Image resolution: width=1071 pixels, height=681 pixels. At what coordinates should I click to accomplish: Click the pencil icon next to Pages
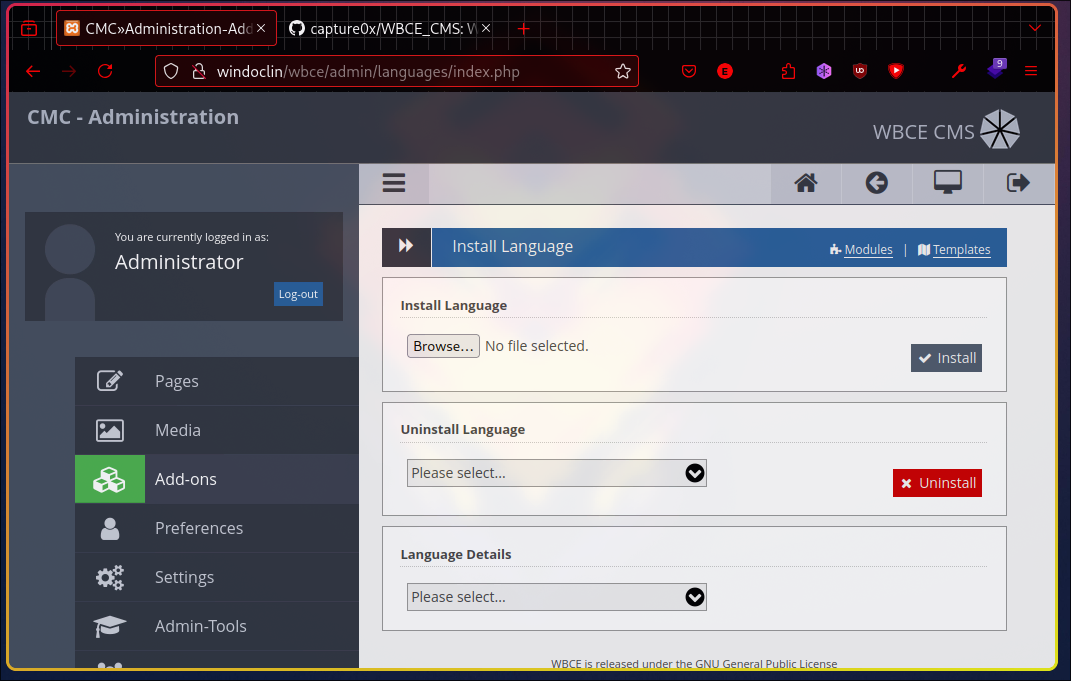[x=110, y=381]
